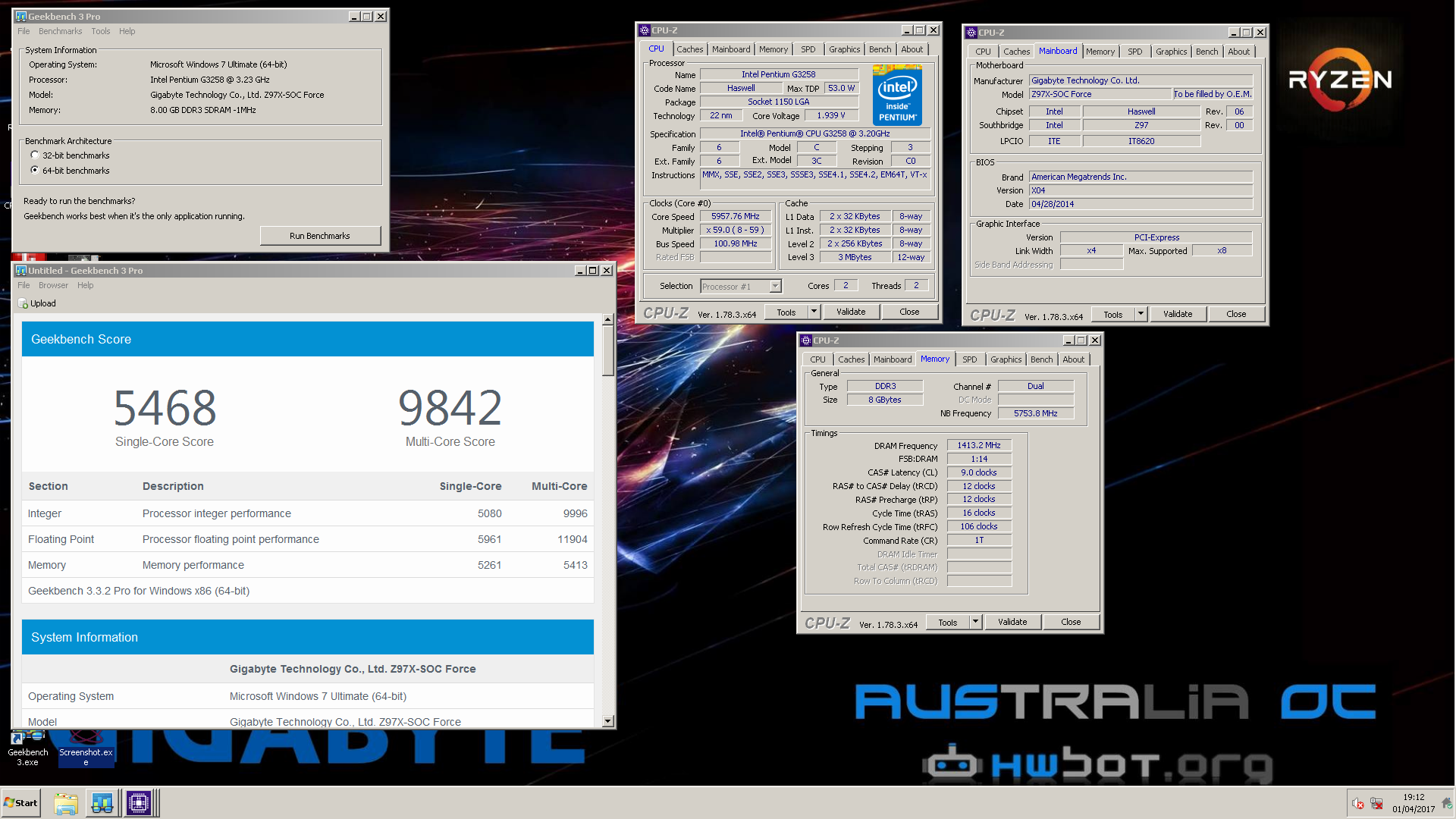Click the BIOS Version field X04
This screenshot has height=819, width=1456.
(x=1141, y=190)
